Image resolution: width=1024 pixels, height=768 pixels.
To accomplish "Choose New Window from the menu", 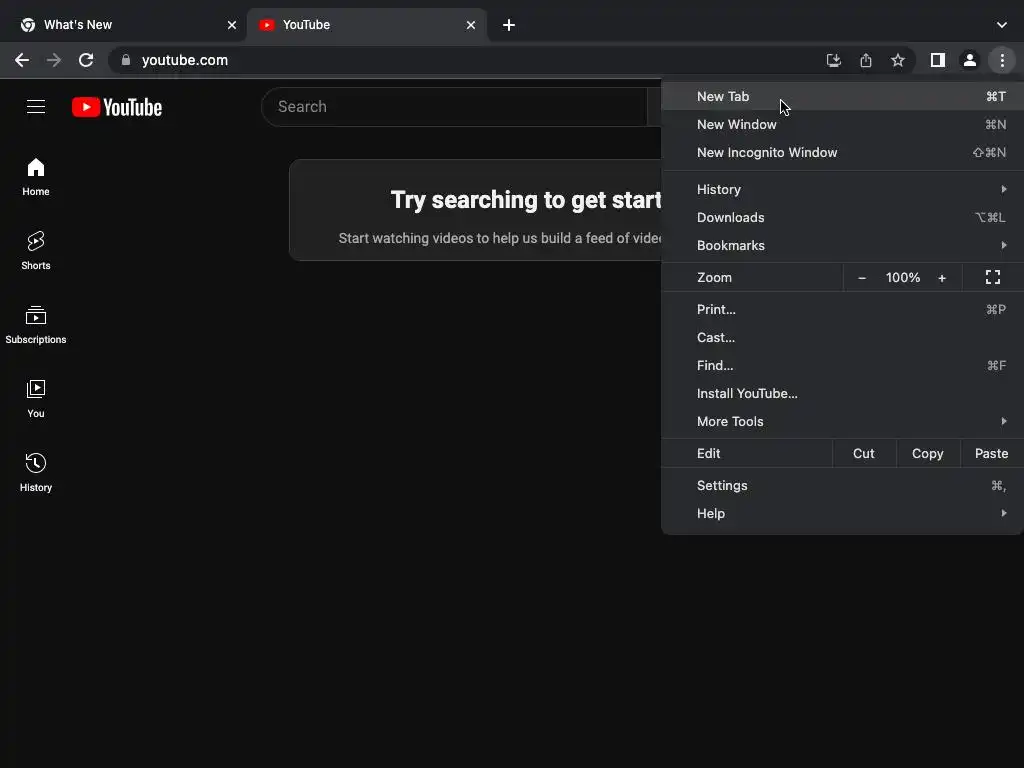I will (x=842, y=125).
